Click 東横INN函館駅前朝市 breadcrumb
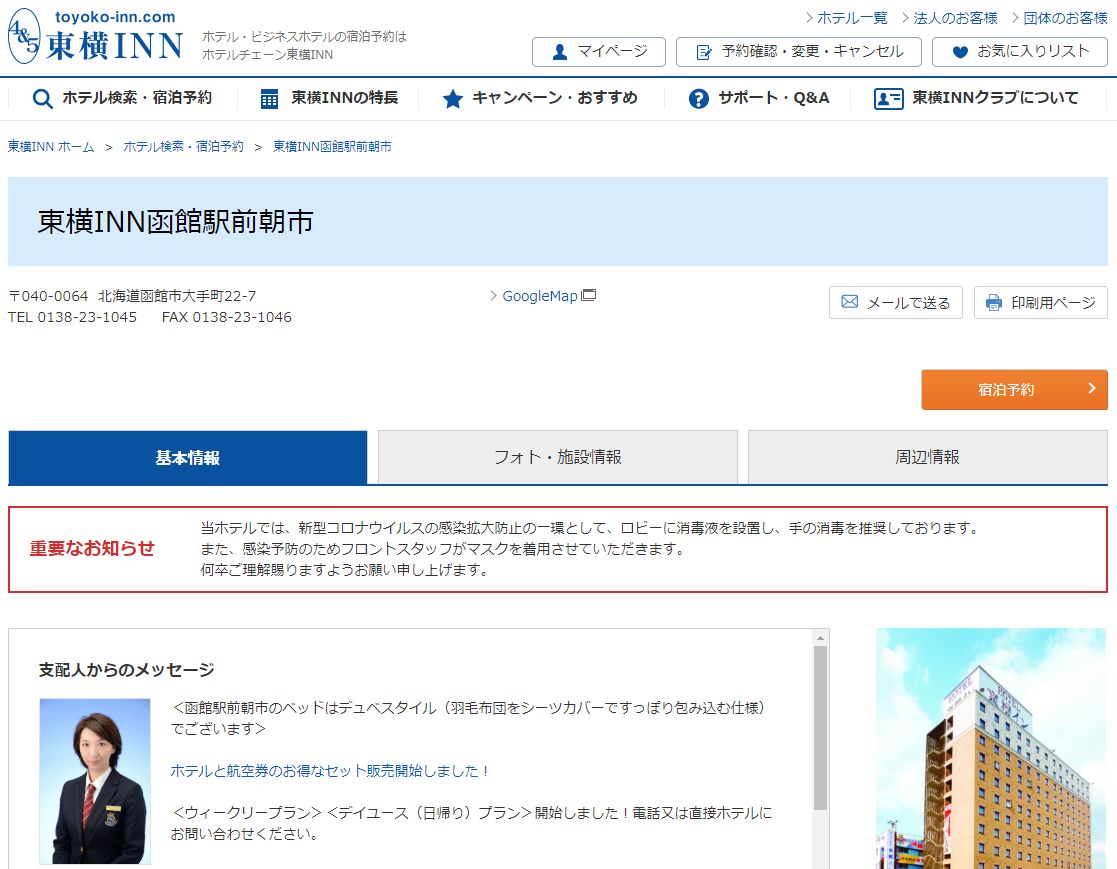 click(332, 147)
